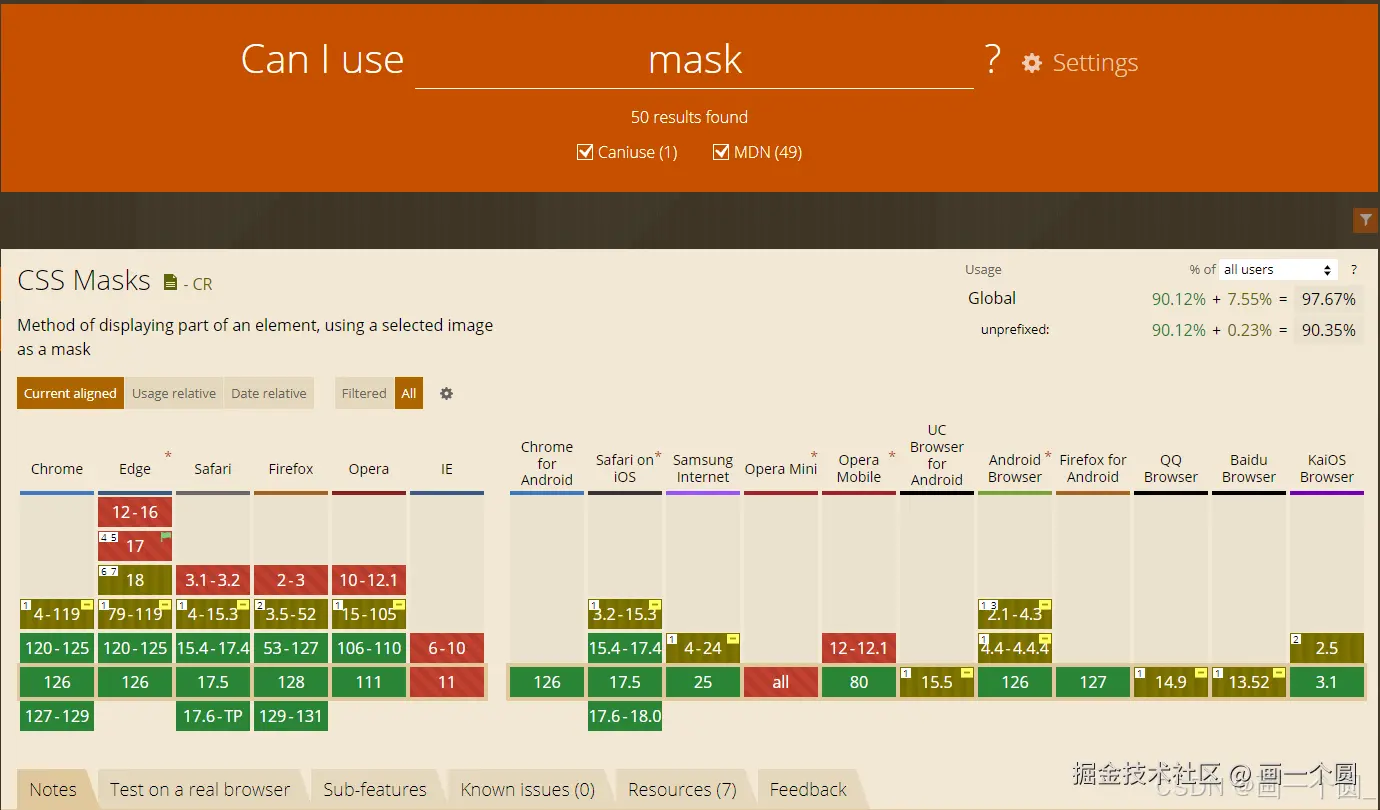Click the Baidu Browser 13.52 cell
Image resolution: width=1380 pixels, height=810 pixels.
(1249, 682)
